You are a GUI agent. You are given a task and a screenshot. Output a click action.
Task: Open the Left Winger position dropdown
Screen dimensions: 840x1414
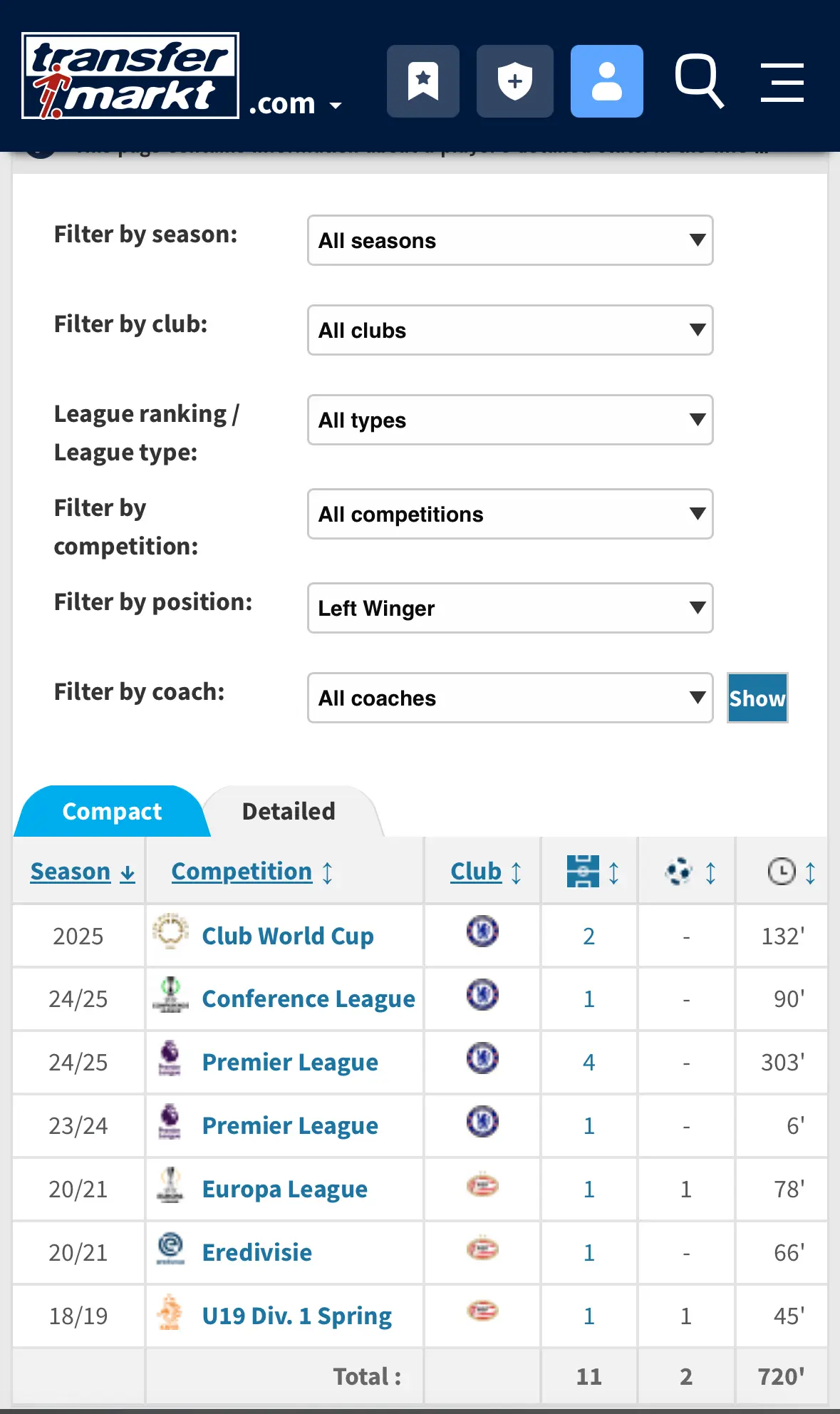coord(510,608)
